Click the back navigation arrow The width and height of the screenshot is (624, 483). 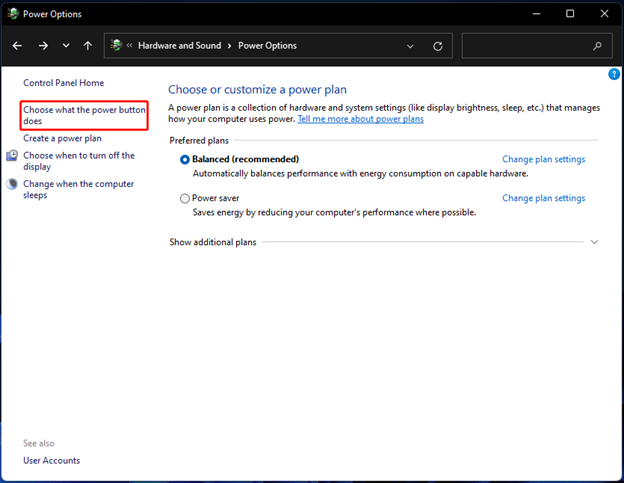(x=17, y=46)
